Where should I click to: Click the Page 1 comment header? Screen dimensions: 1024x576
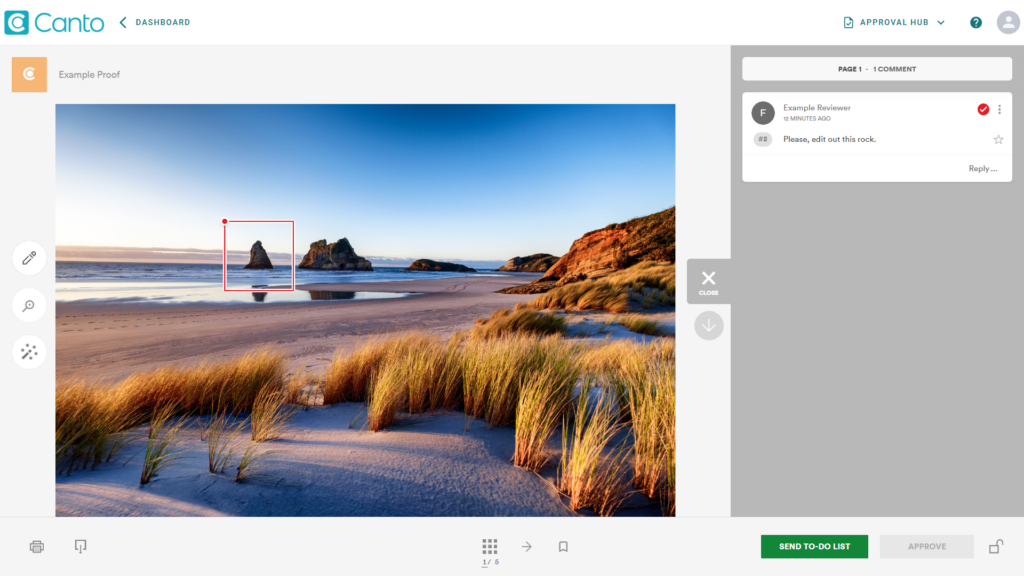pyautogui.click(x=876, y=69)
